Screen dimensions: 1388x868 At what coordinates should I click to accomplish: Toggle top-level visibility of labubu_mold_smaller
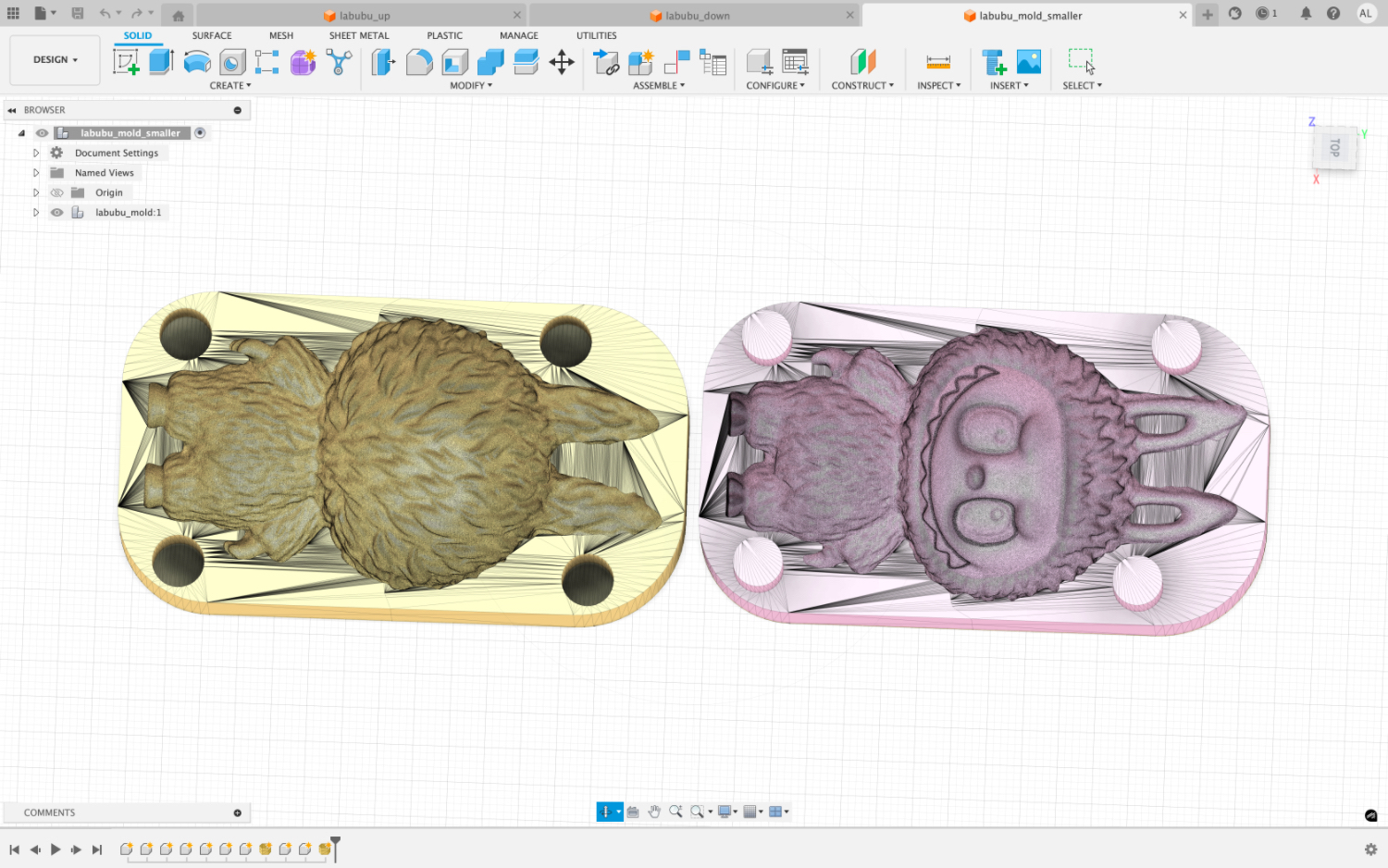[x=42, y=132]
